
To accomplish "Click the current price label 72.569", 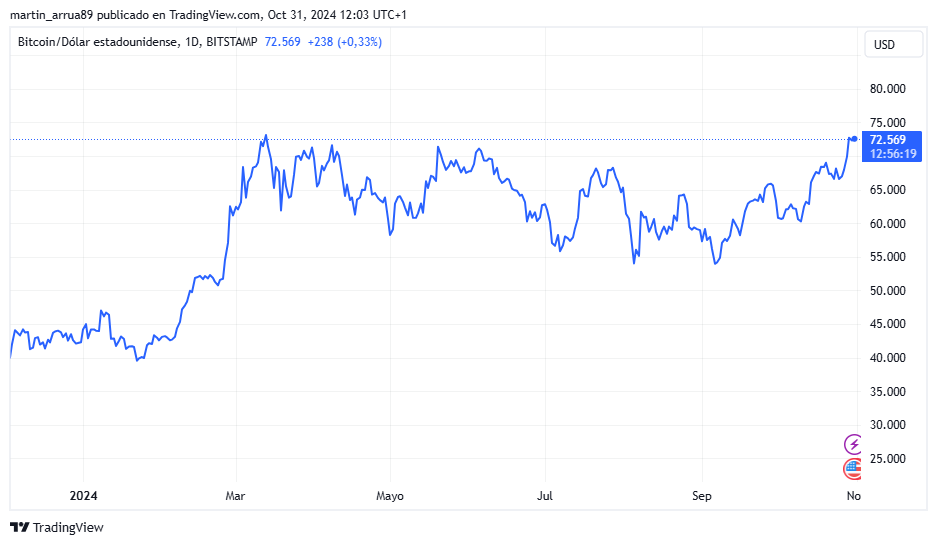I will click(x=887, y=139).
